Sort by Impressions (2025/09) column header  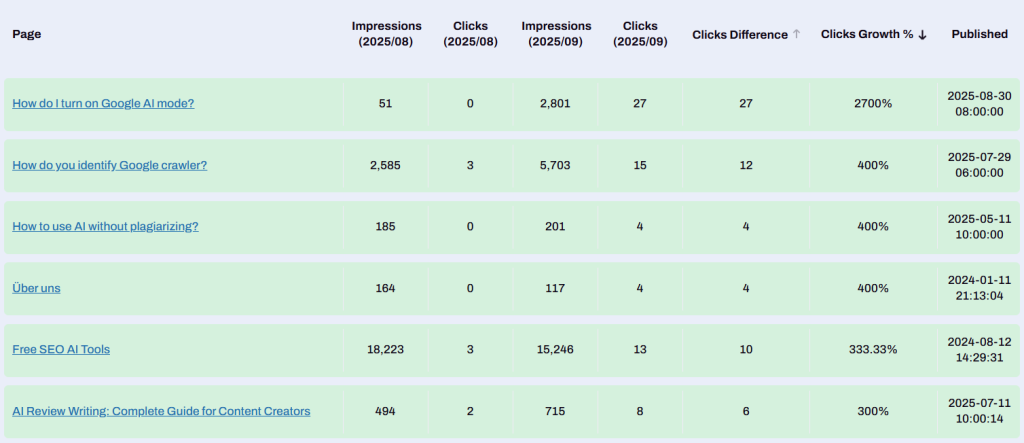point(556,33)
